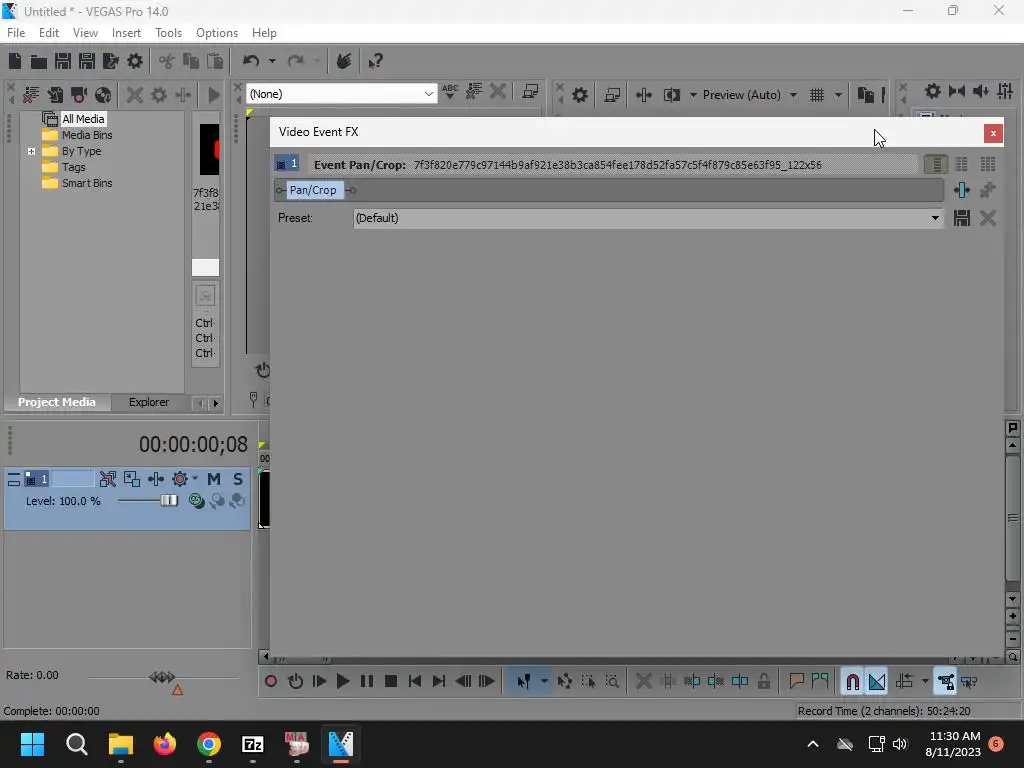Toggle Split Screen View in preview

tap(671, 95)
